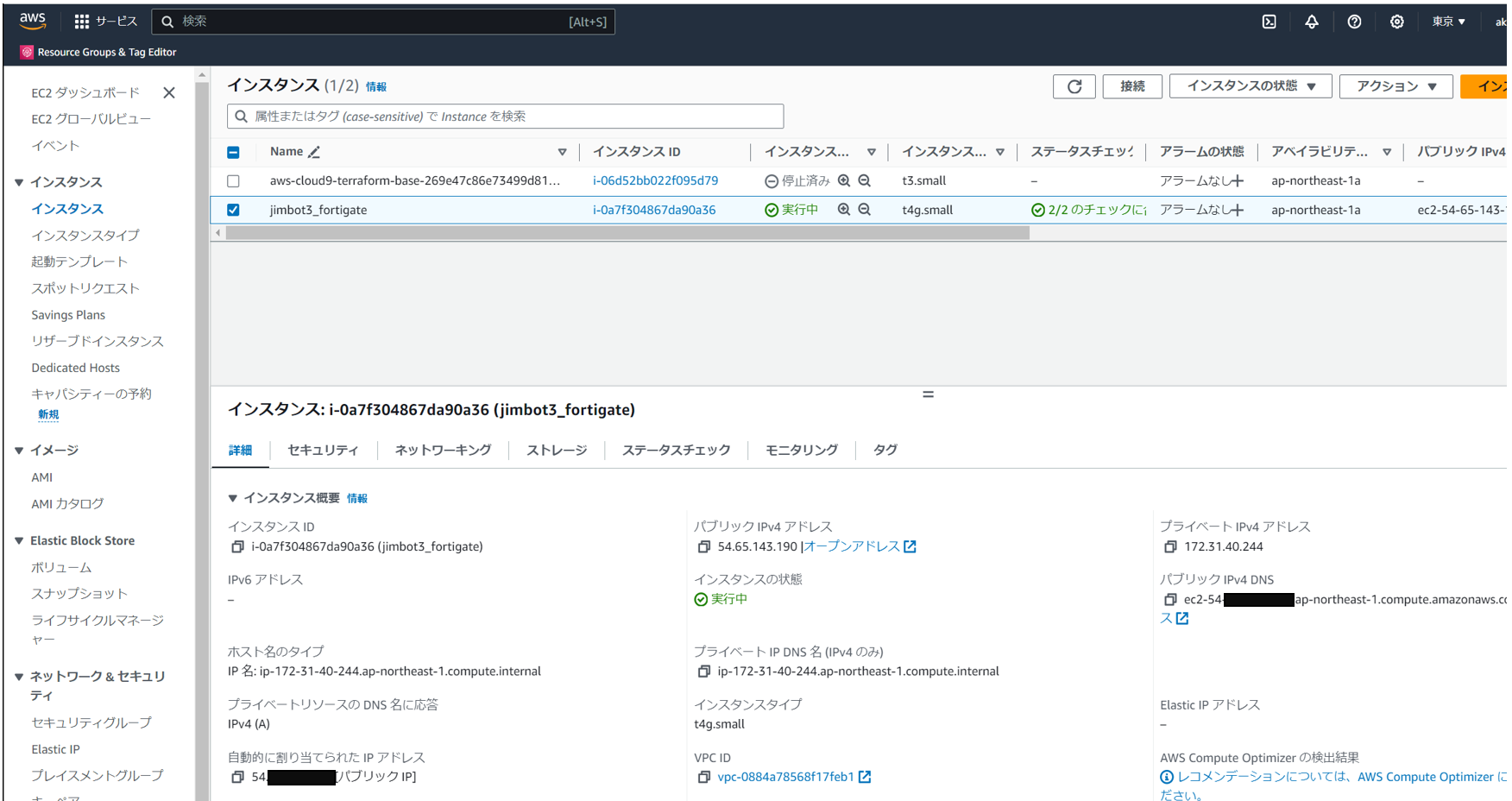1512x801 pixels.
Task: Collapse the Elastic Block Store sidebar section
Action: click(19, 541)
